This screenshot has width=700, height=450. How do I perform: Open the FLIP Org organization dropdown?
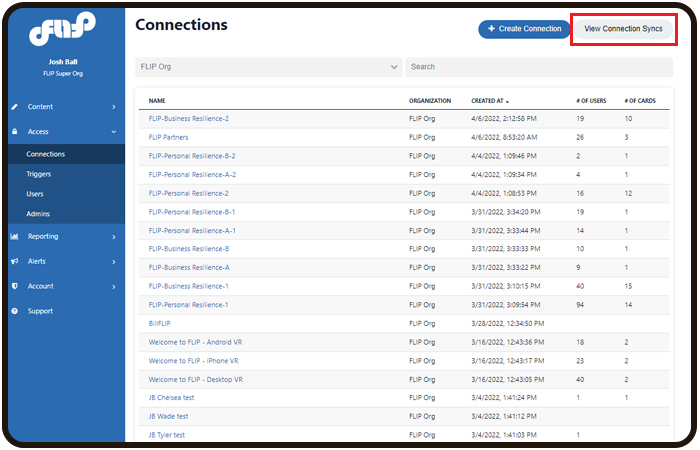point(269,67)
